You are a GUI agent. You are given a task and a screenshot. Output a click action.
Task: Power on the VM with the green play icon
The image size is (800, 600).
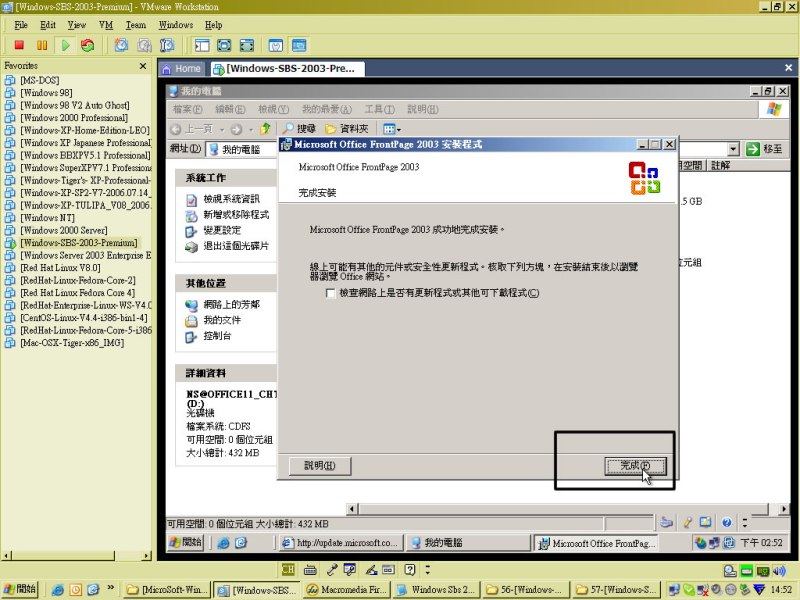(65, 45)
